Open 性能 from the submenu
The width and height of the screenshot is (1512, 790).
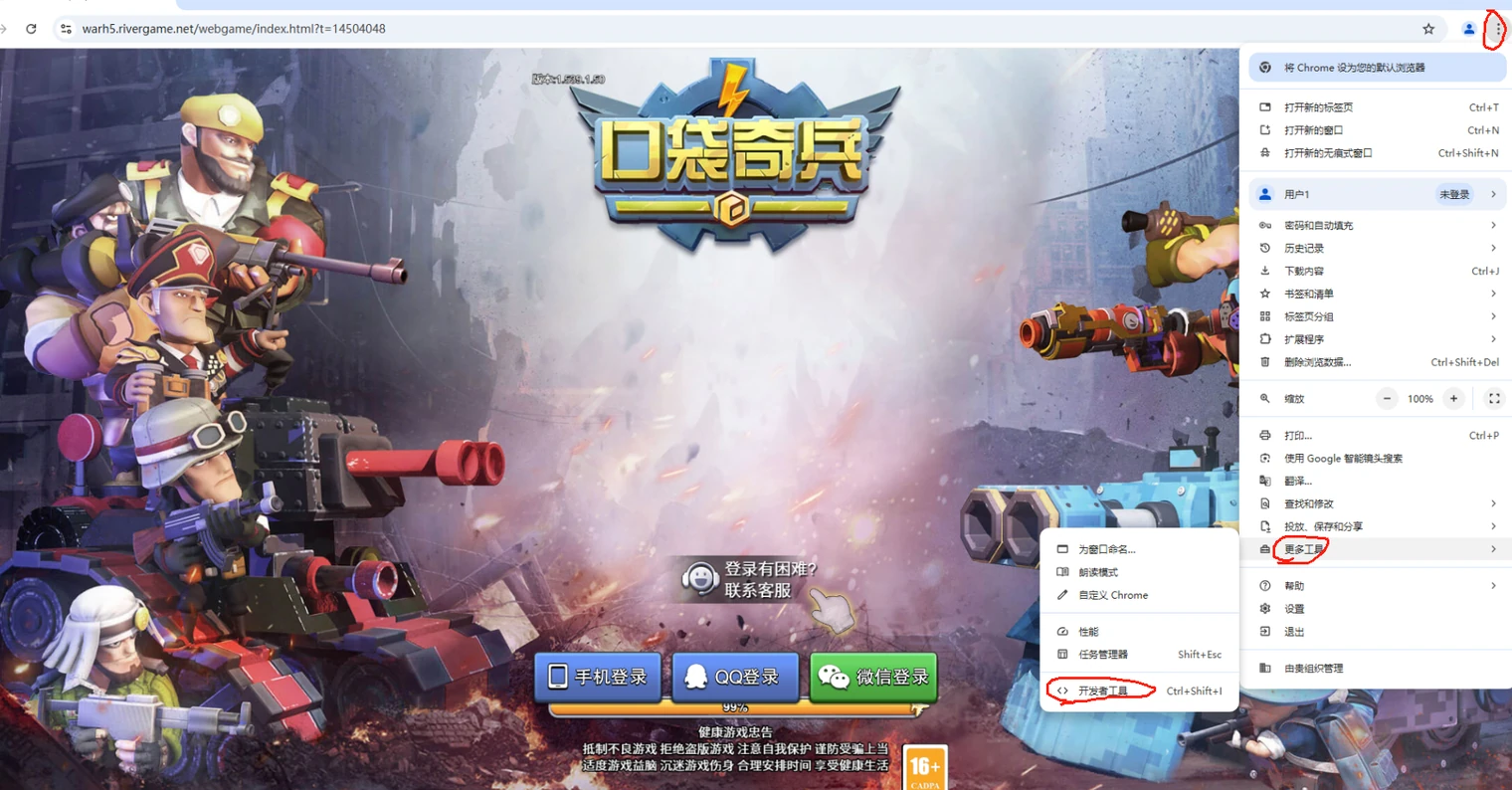pos(1139,632)
